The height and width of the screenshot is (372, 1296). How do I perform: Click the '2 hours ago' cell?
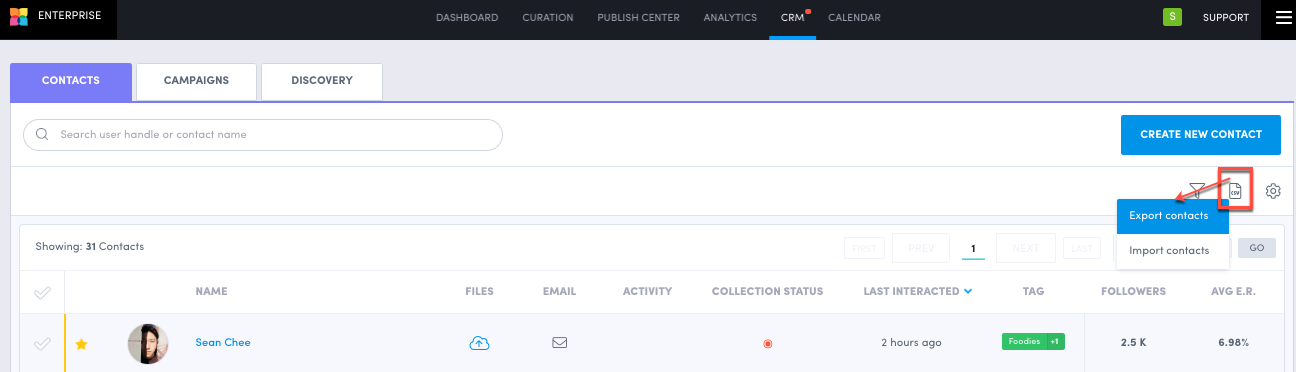[x=911, y=343]
